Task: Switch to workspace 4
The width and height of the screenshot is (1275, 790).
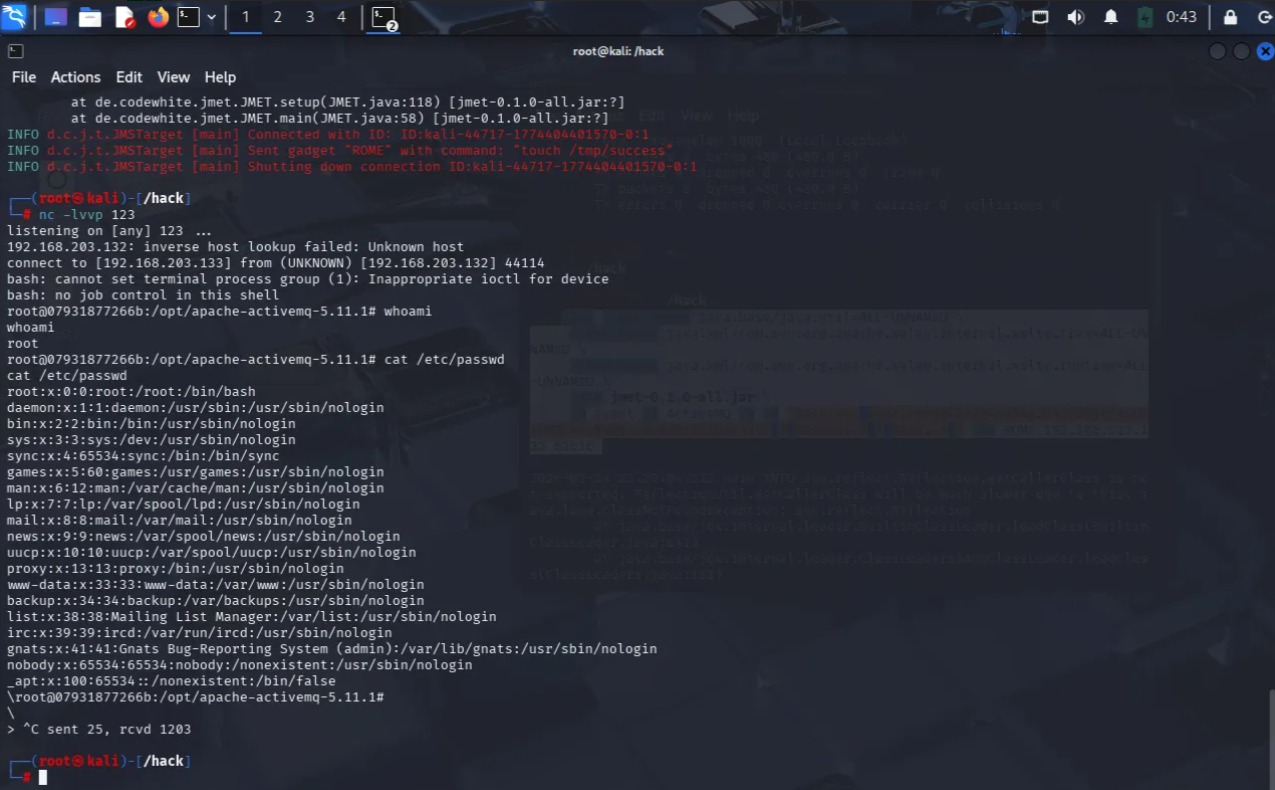Action: click(x=341, y=17)
